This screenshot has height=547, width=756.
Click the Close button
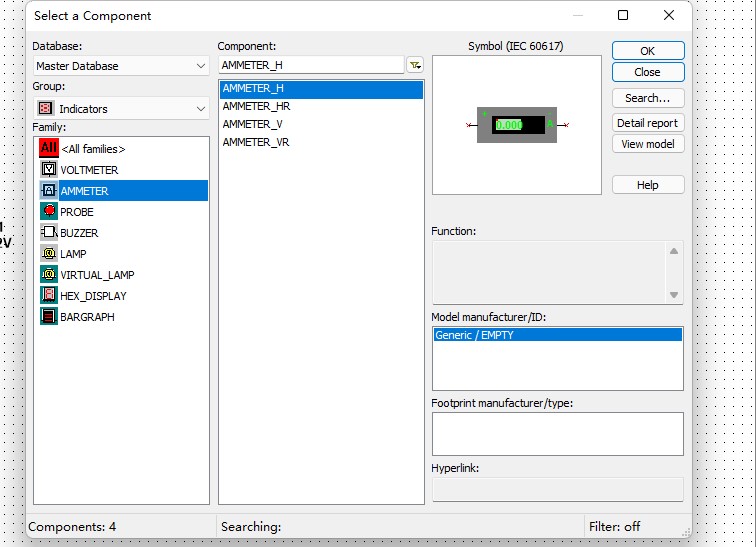click(648, 72)
